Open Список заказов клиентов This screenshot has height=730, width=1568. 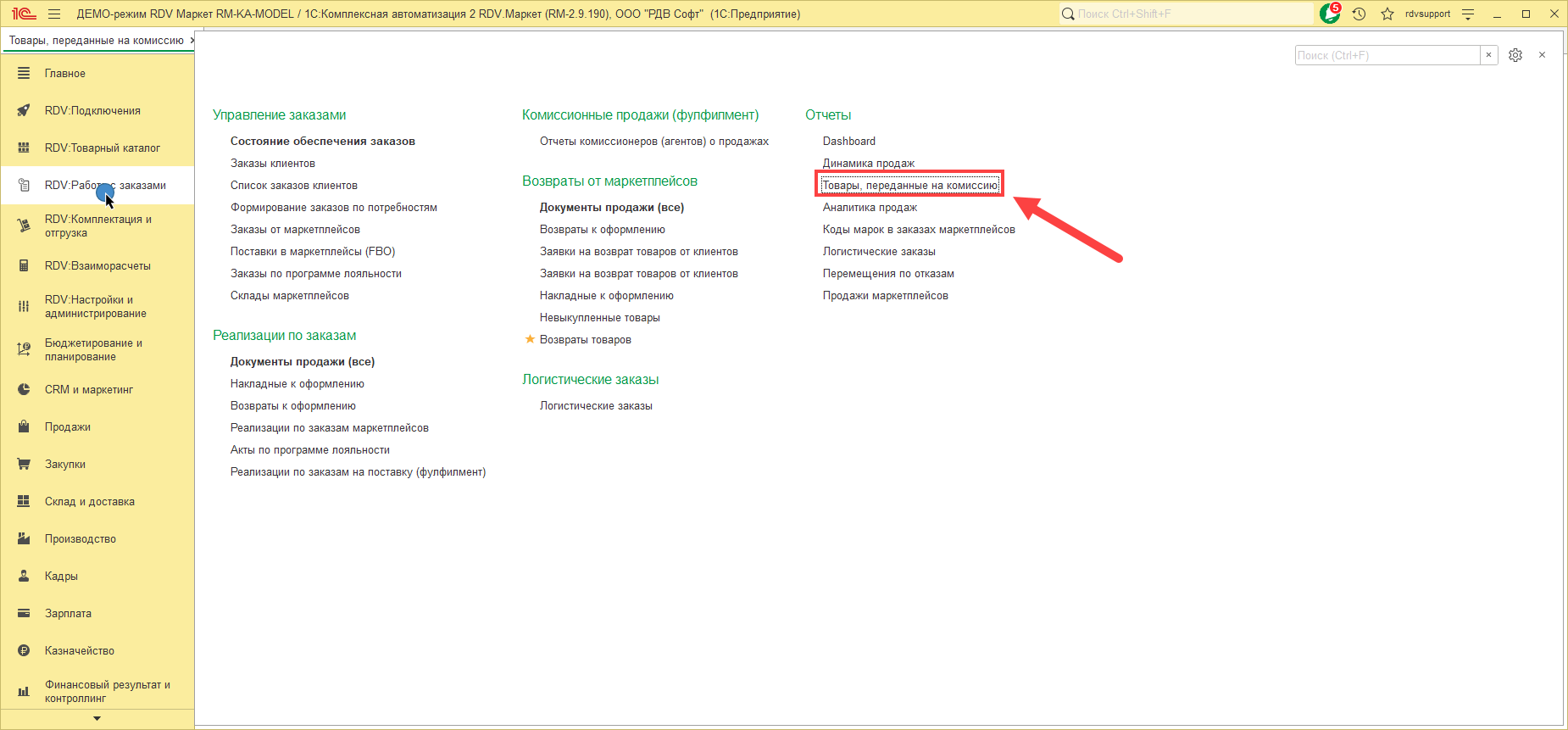coord(294,186)
